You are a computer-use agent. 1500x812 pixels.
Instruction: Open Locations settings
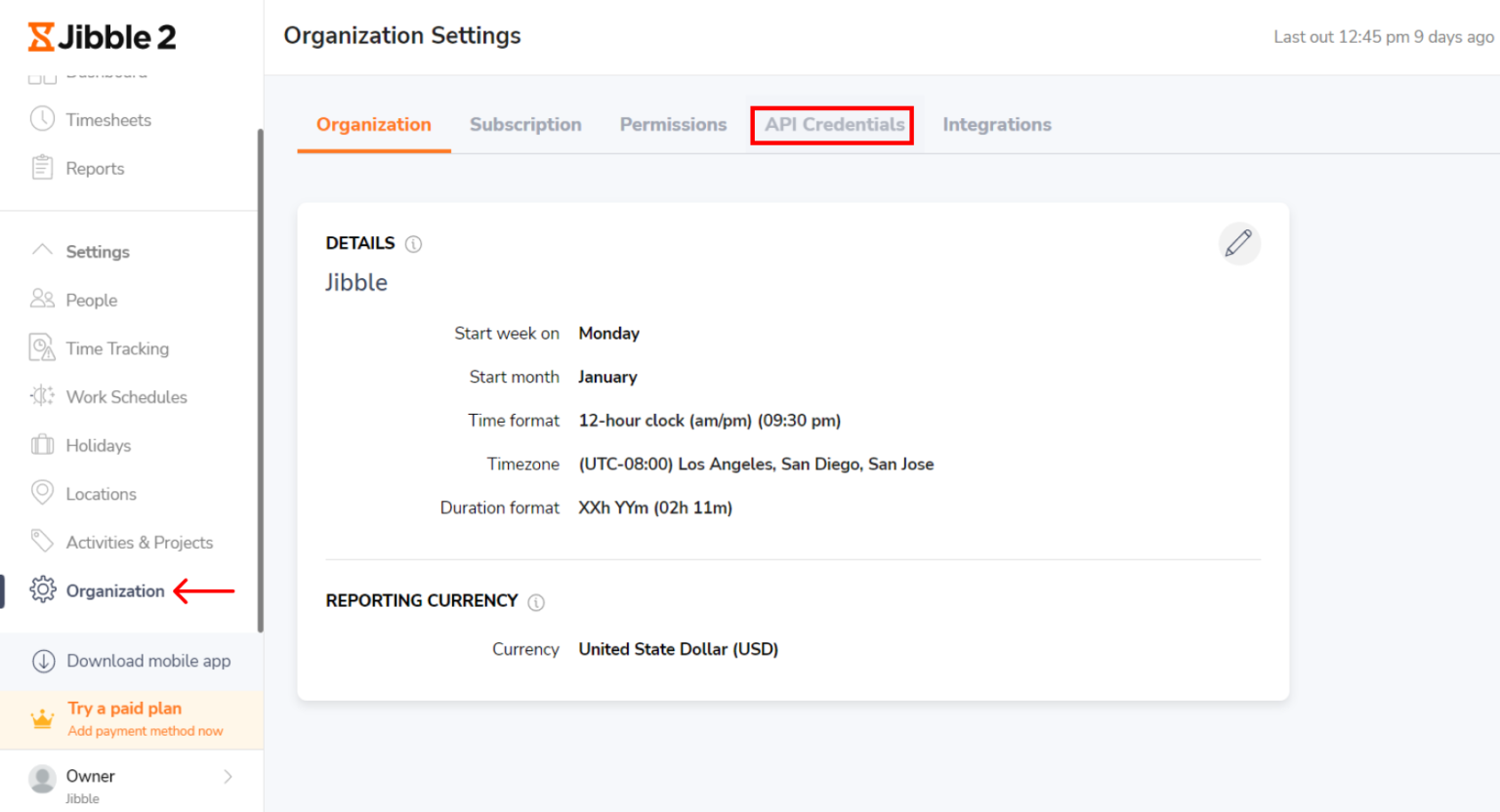(x=101, y=495)
